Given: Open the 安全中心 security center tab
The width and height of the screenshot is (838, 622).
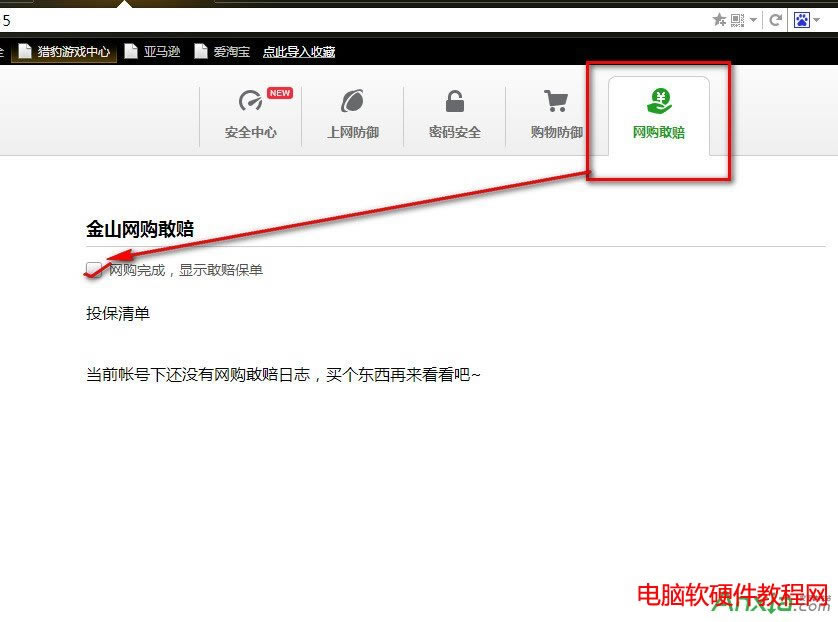Looking at the screenshot, I should coord(250,132).
